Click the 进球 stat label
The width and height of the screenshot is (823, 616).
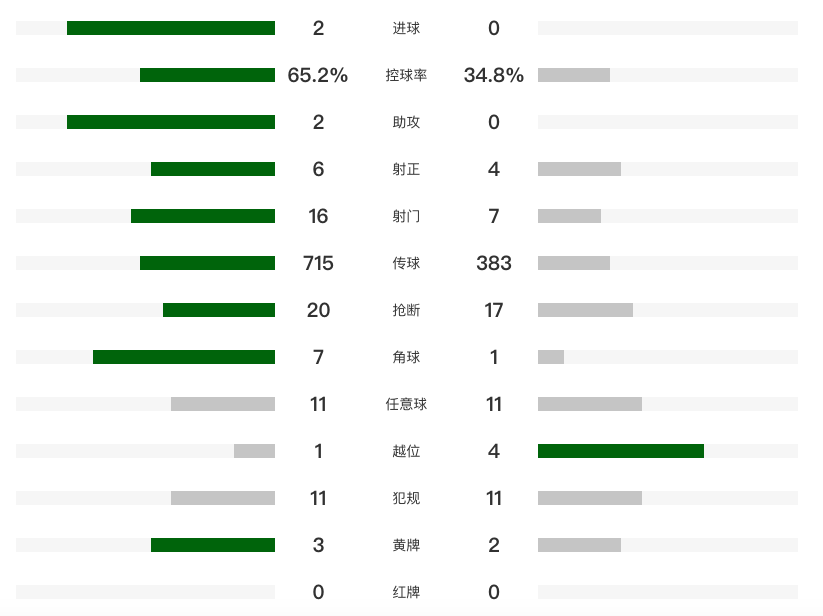[406, 28]
